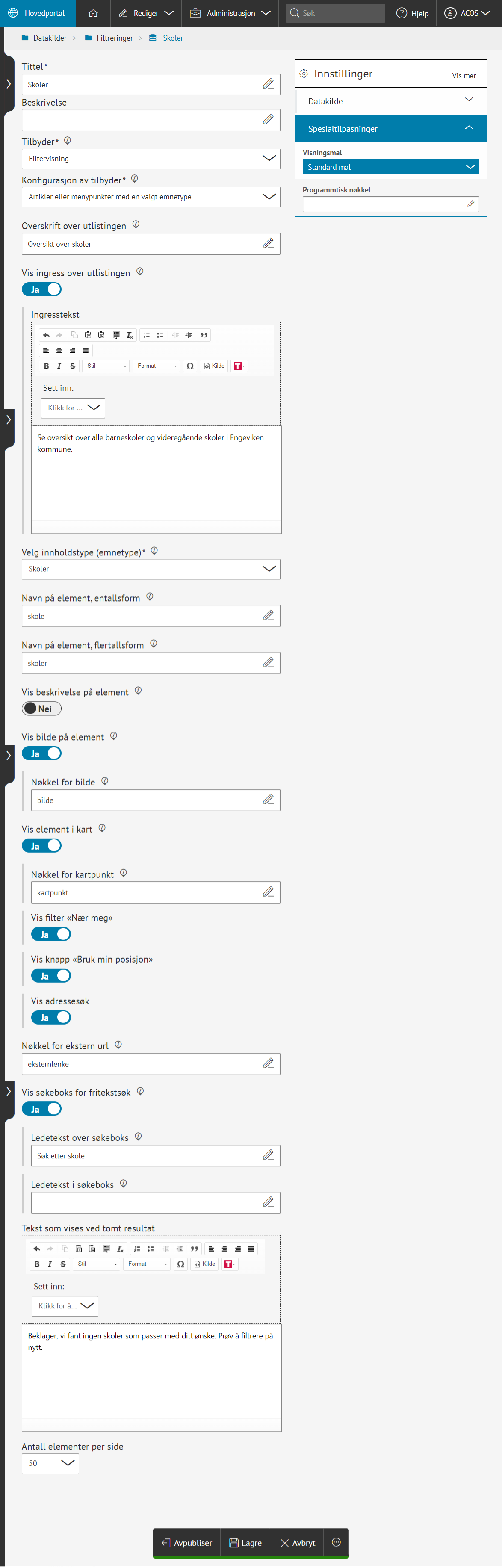Viewport: 502px width, 1568px height.
Task: Disable the Vis adressesøk switch
Action: point(51,1017)
